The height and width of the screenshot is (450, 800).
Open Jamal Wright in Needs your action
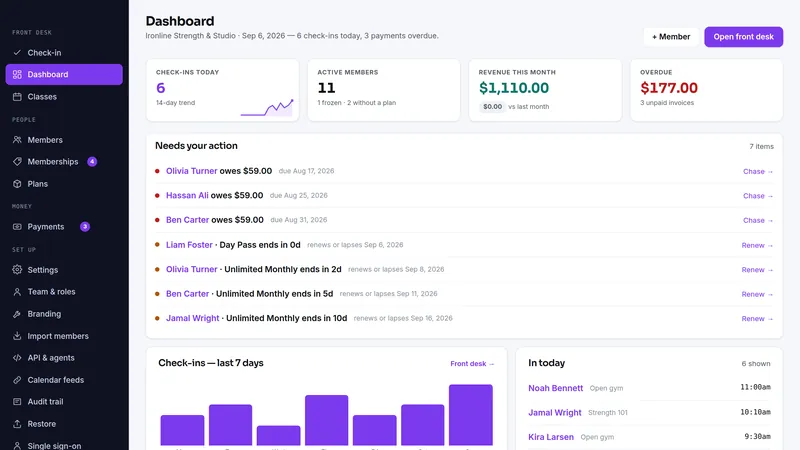click(192, 318)
